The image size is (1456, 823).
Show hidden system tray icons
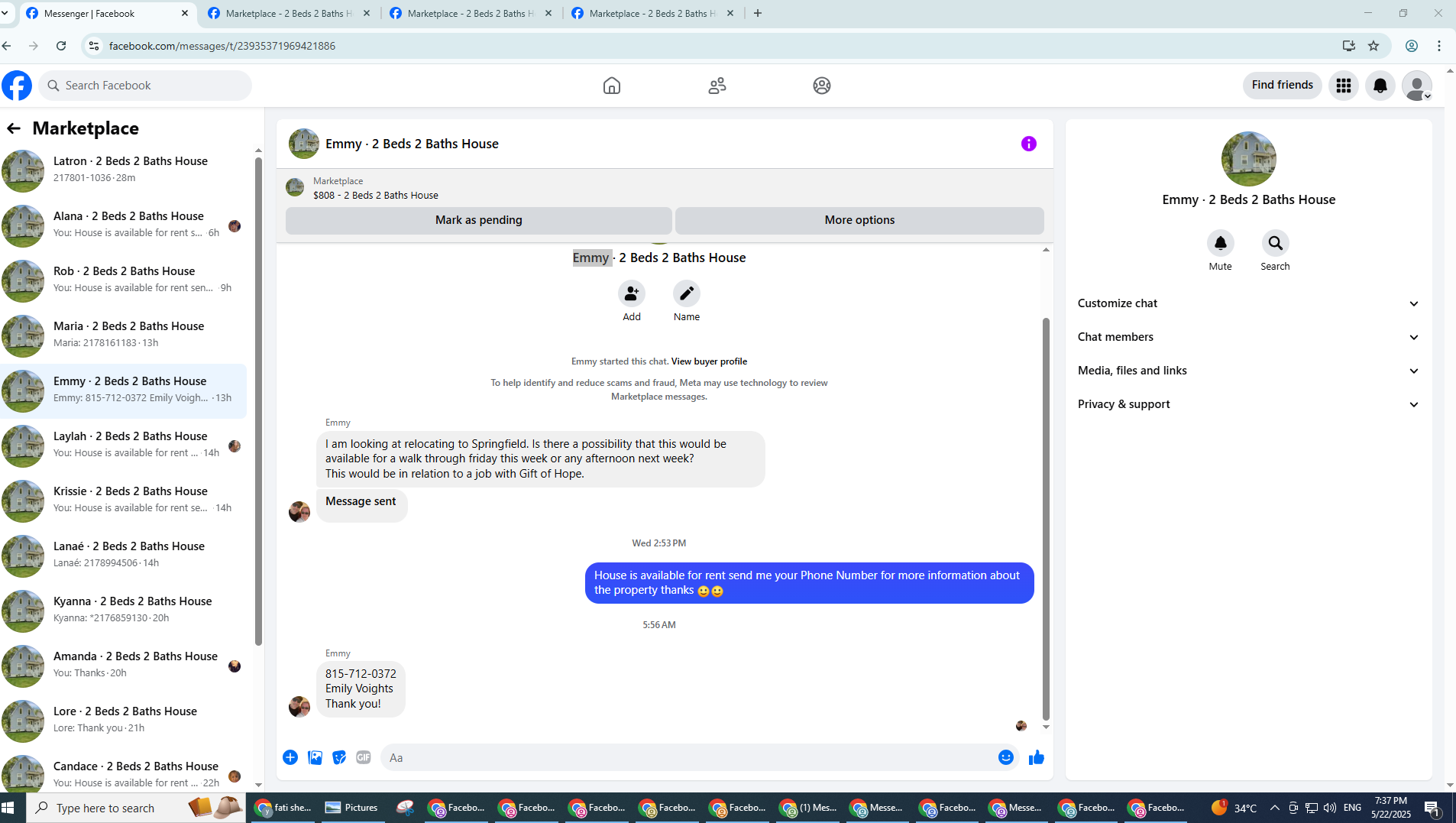[x=1275, y=808]
